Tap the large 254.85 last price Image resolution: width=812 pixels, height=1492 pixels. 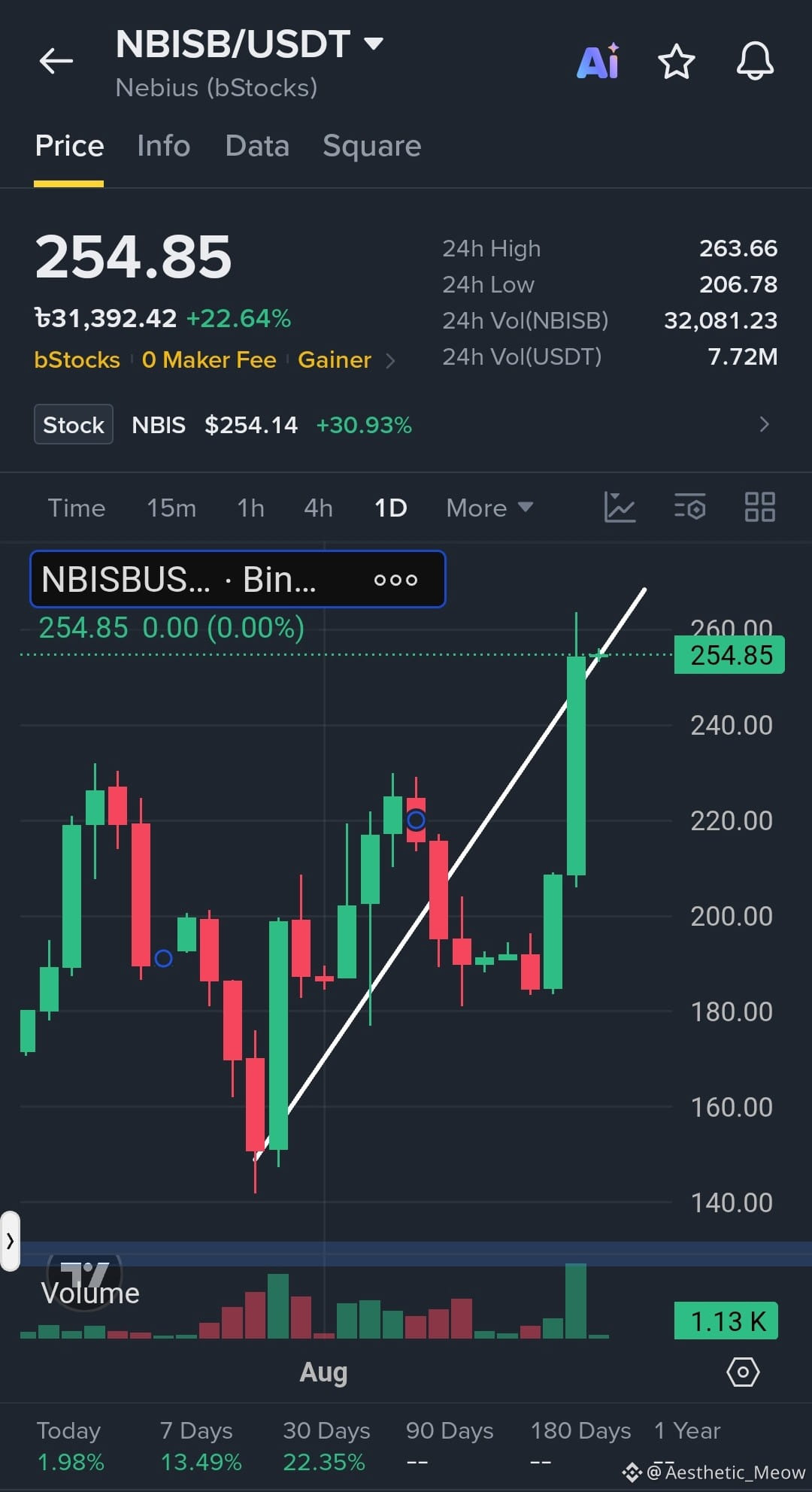(133, 257)
